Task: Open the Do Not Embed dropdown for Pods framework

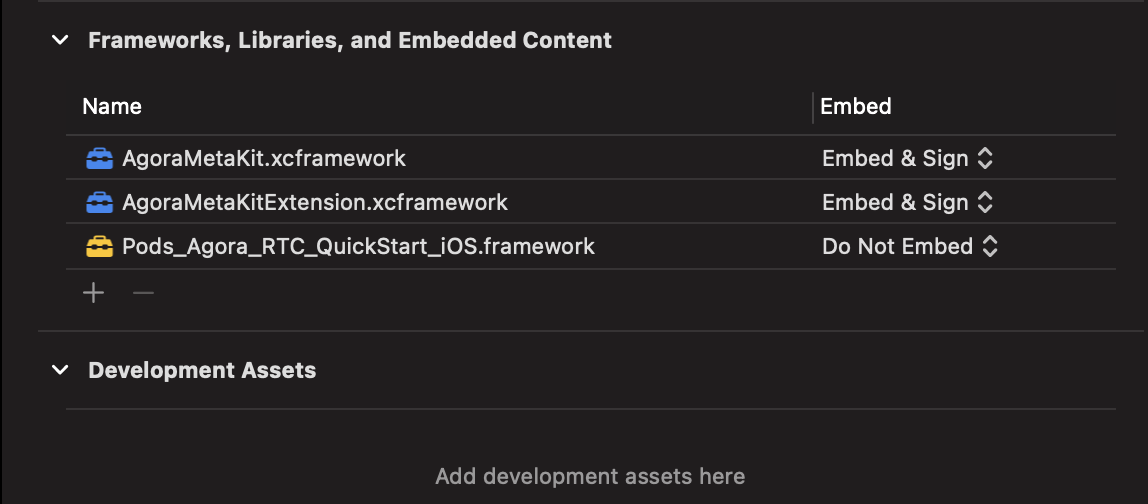Action: (910, 246)
